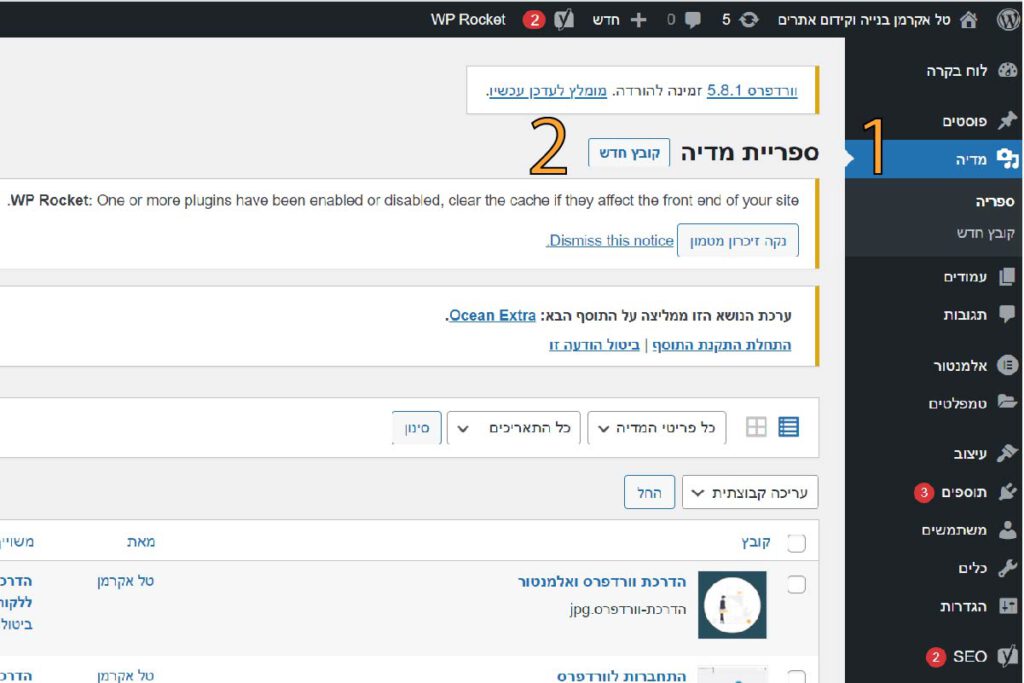
Task: Check the box for הדרכת וורדפרס ואלמנטור row
Action: click(796, 584)
